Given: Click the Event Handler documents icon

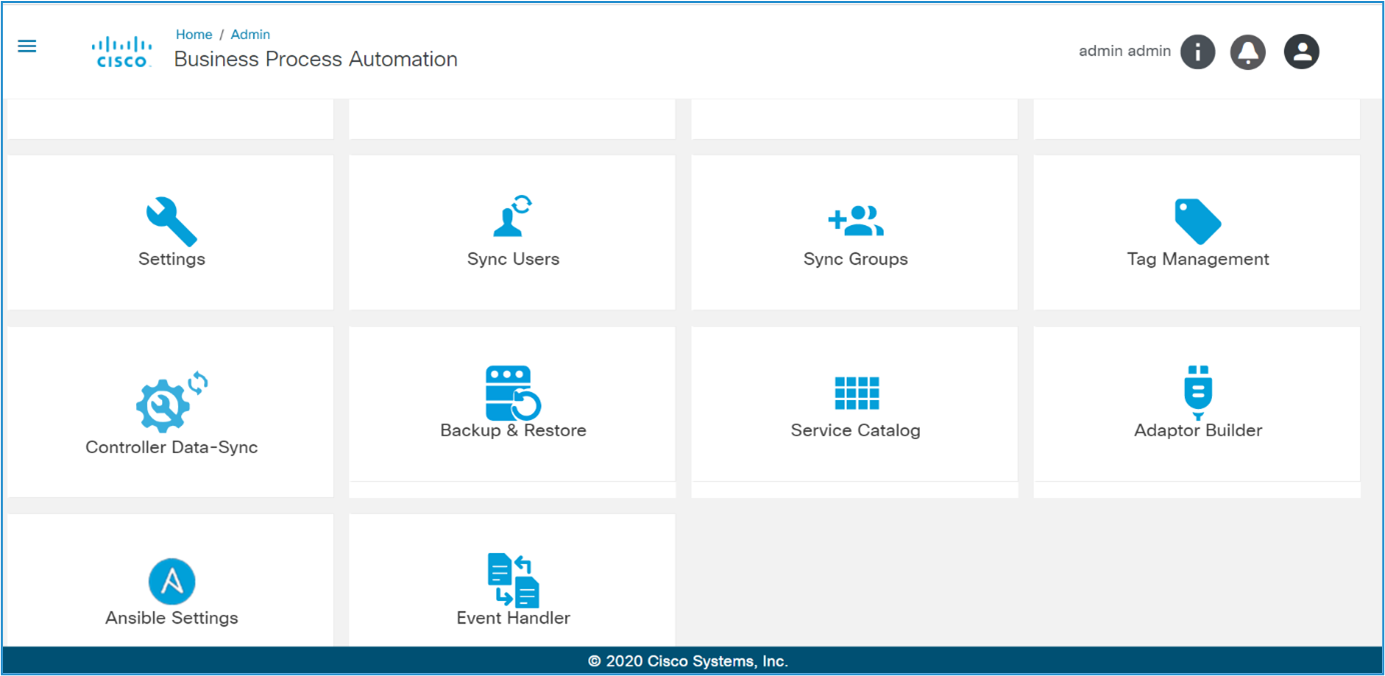Looking at the screenshot, I should tap(513, 580).
